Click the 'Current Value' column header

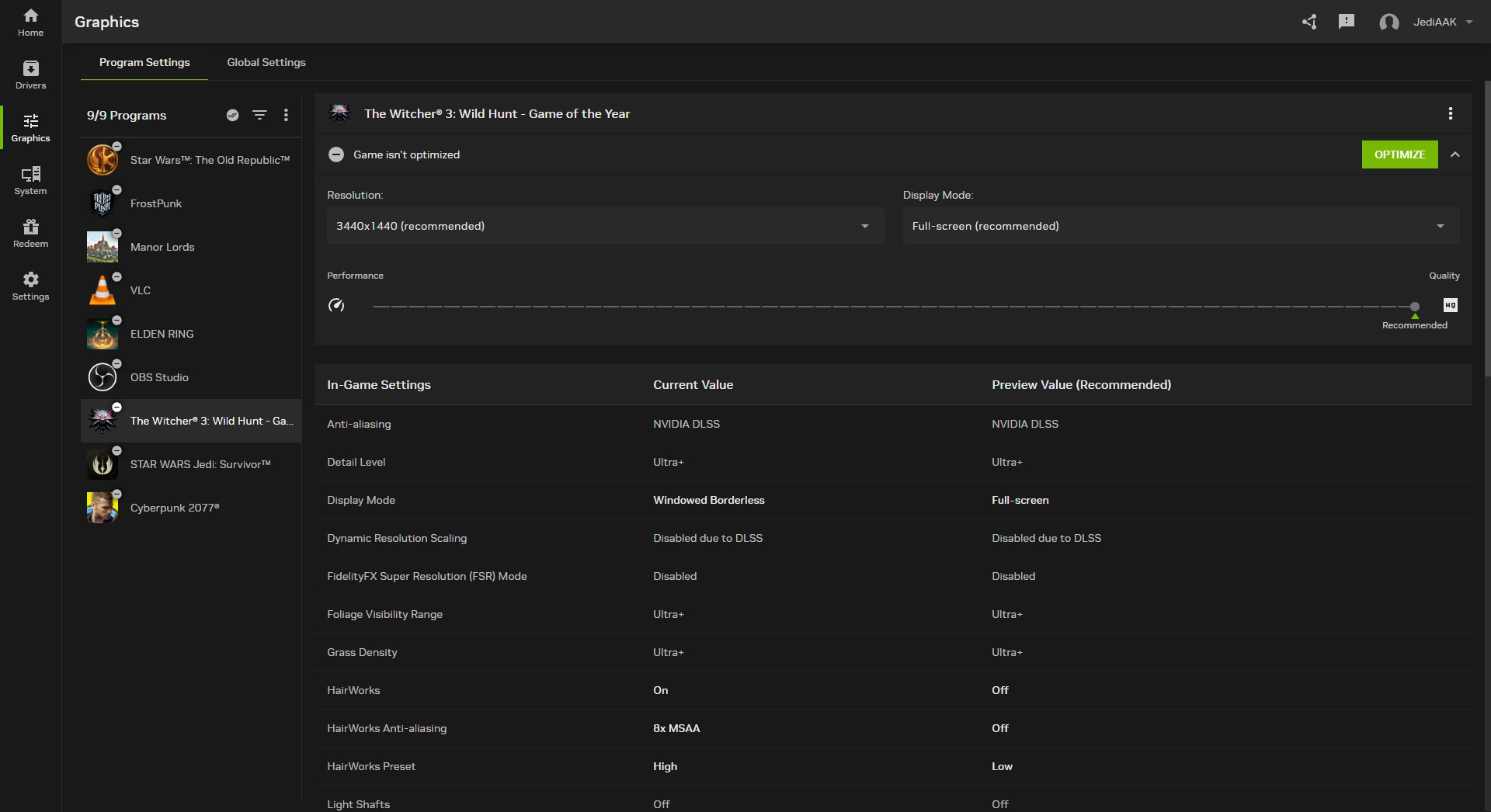click(693, 384)
